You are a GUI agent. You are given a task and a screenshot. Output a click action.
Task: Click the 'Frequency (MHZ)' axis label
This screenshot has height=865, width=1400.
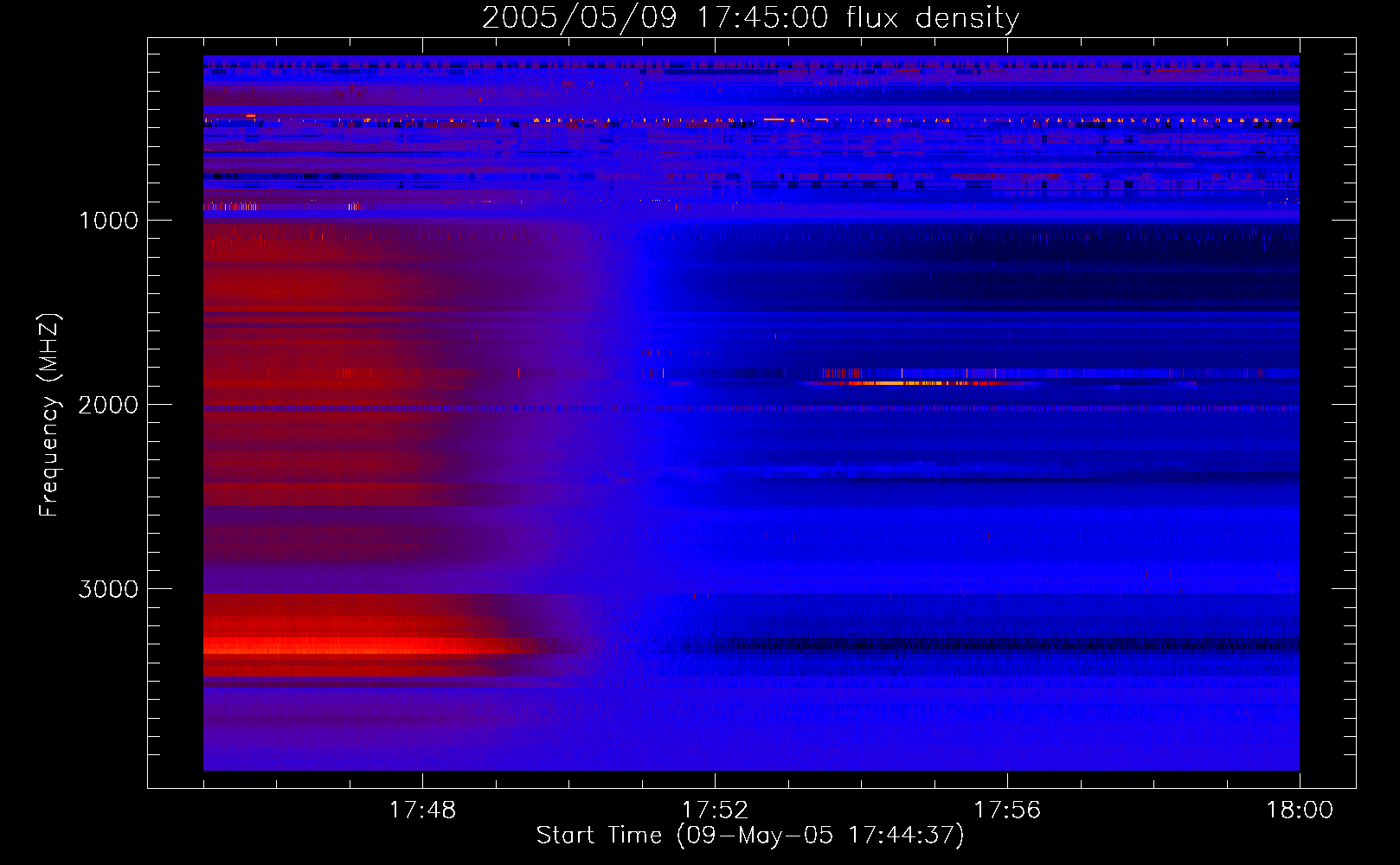(49, 415)
